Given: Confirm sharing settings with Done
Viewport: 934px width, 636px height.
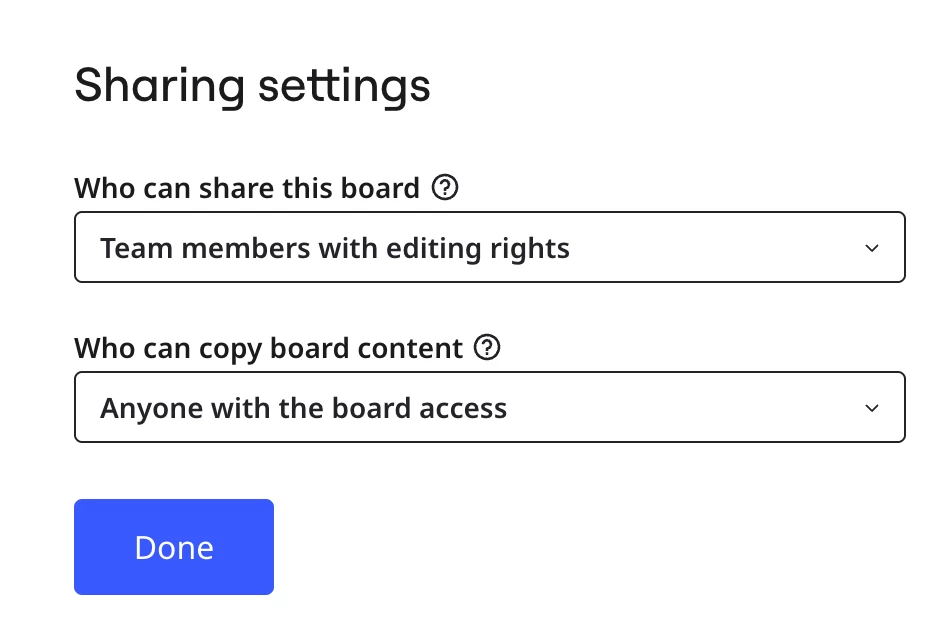Looking at the screenshot, I should [174, 547].
